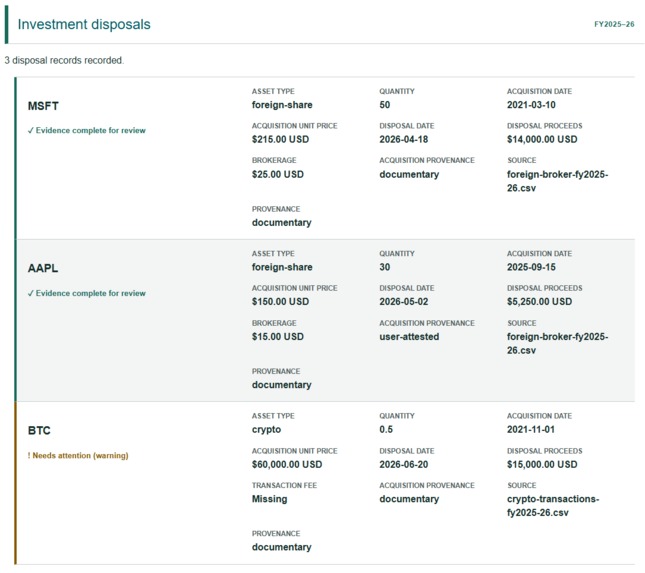Click the FY2025–26 label
Viewport: 645px width, 573px height.
tap(614, 24)
